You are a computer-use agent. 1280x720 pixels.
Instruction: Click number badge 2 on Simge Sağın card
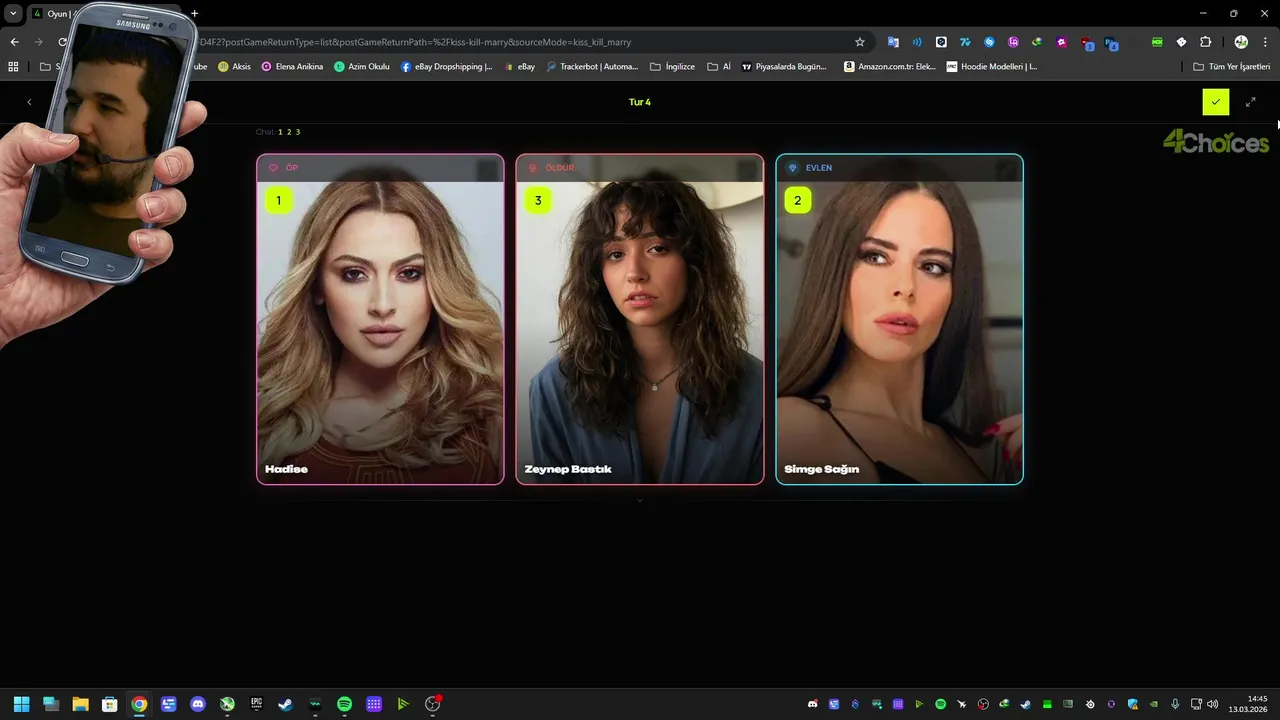(x=797, y=200)
